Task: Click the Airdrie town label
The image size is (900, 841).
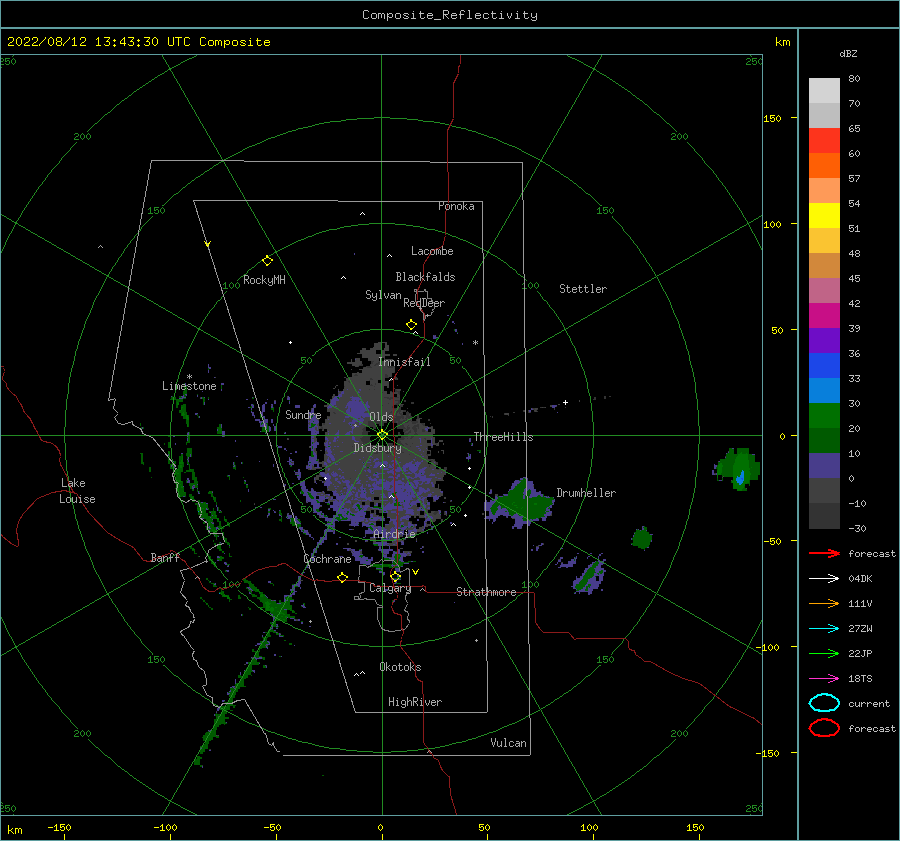Action: click(x=394, y=534)
